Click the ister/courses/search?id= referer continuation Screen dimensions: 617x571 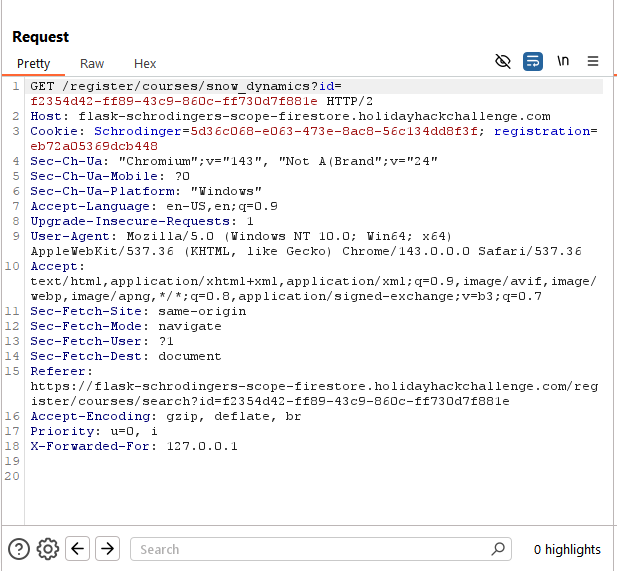(x=270, y=401)
